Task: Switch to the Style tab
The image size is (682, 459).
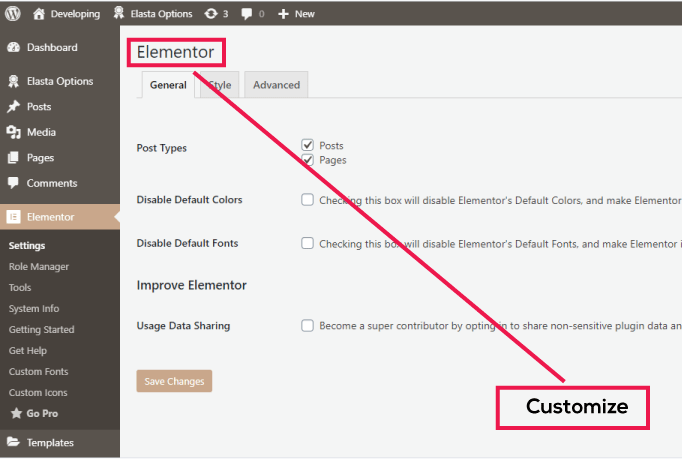Action: [220, 85]
